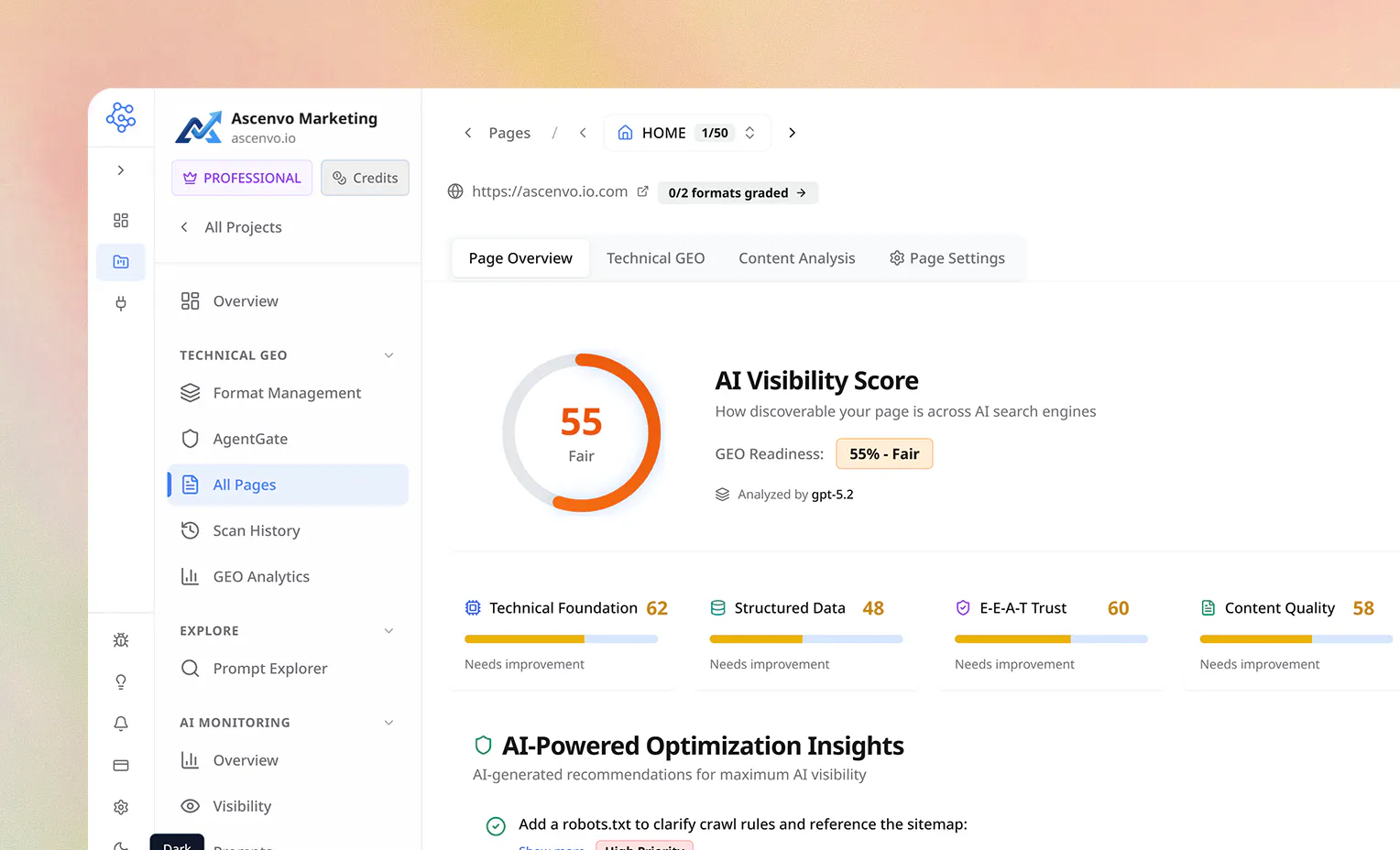This screenshot has width=1400, height=850.
Task: Click the molecule logo icon in the rail
Action: [121, 117]
